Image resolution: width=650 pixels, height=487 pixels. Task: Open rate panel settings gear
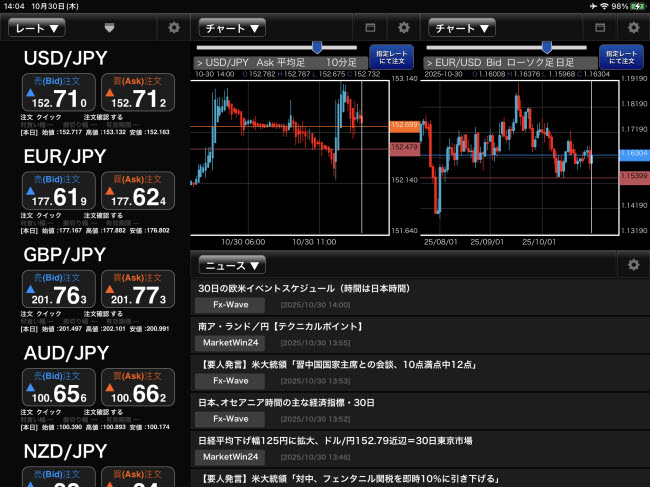174,28
